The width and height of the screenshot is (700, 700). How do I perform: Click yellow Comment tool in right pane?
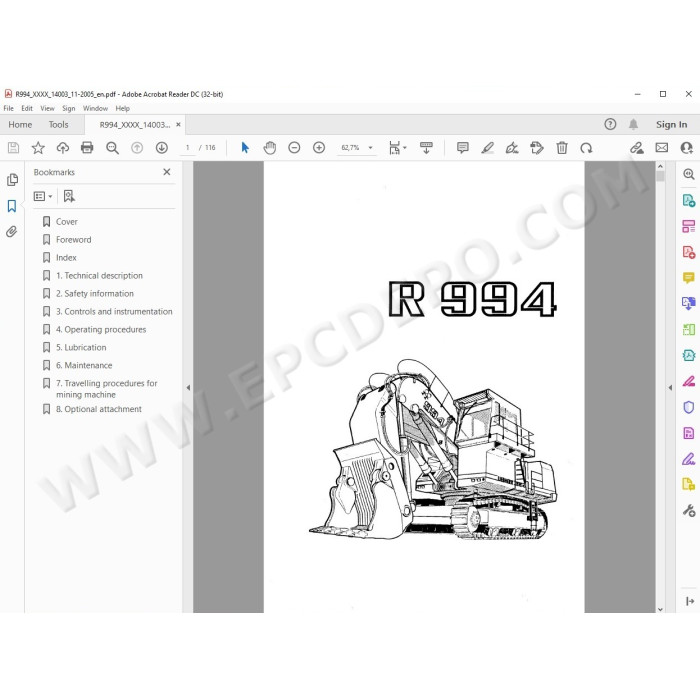click(688, 278)
